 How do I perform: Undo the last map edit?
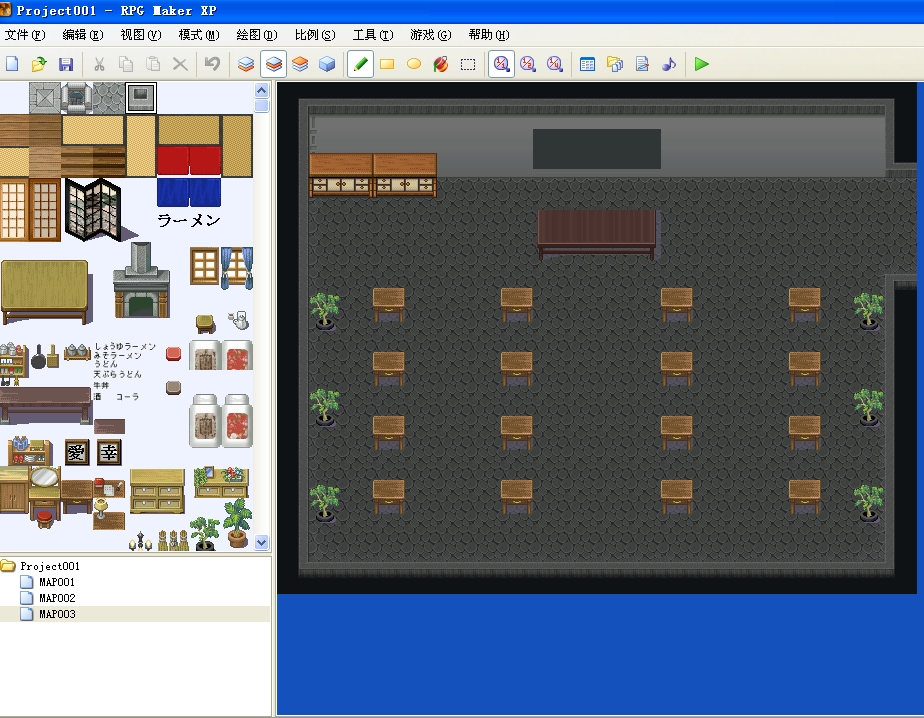click(212, 64)
